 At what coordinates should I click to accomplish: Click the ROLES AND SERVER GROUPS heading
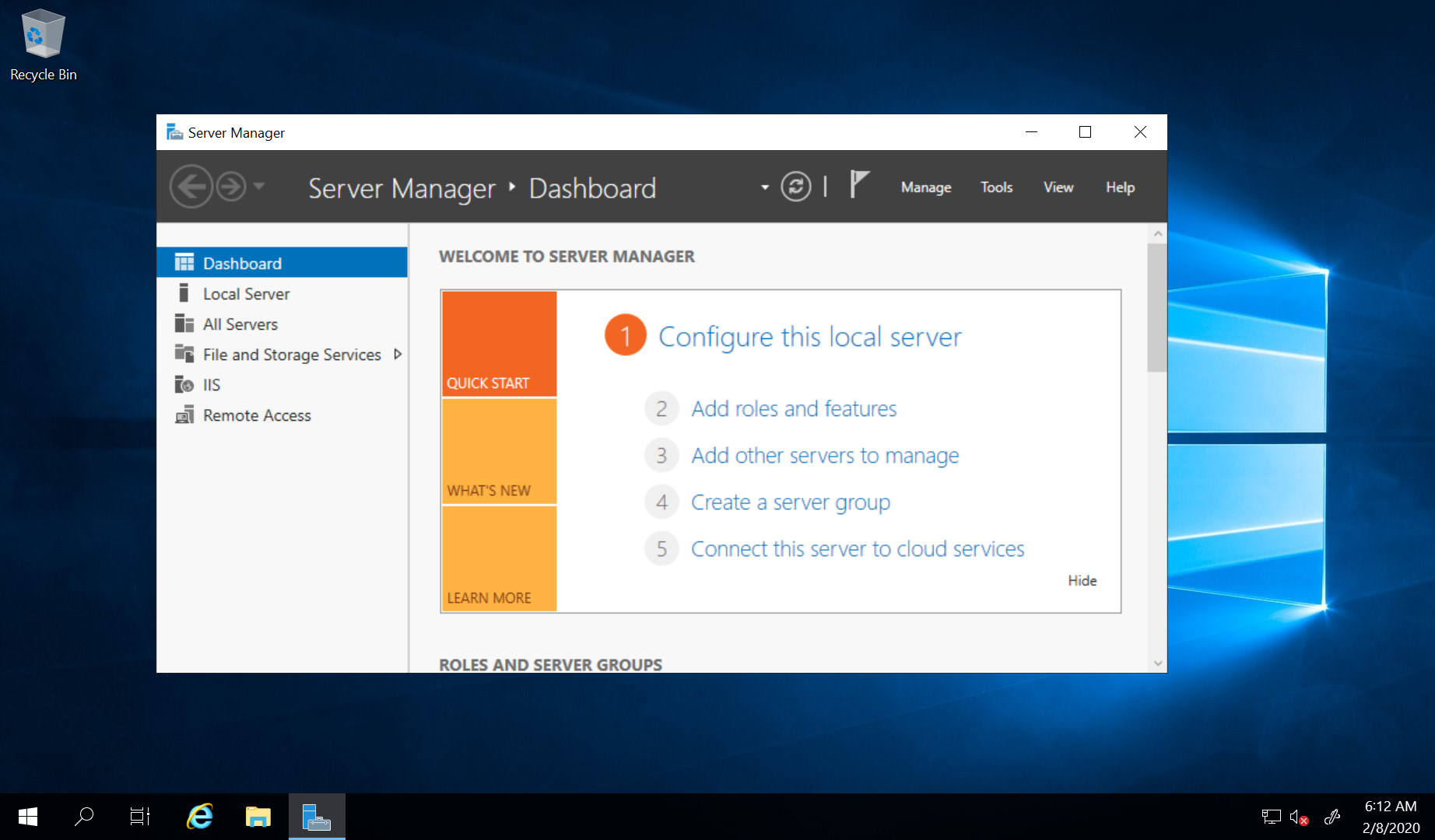[x=550, y=665]
